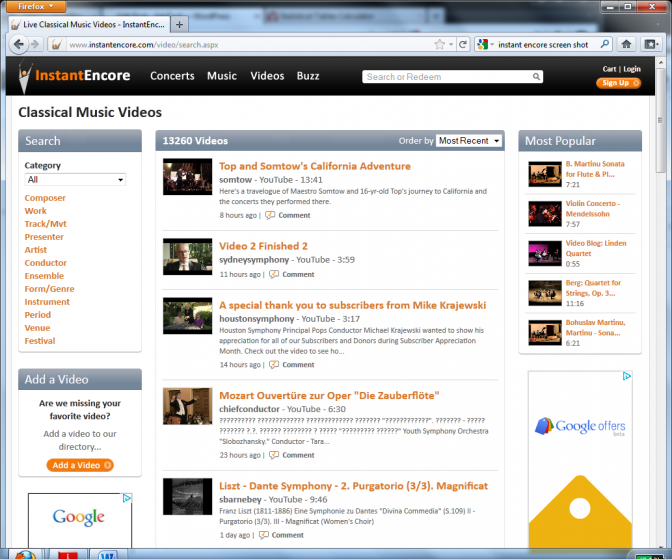This screenshot has height=559, width=672.
Task: Open the Concerts menu
Action: coord(172,76)
